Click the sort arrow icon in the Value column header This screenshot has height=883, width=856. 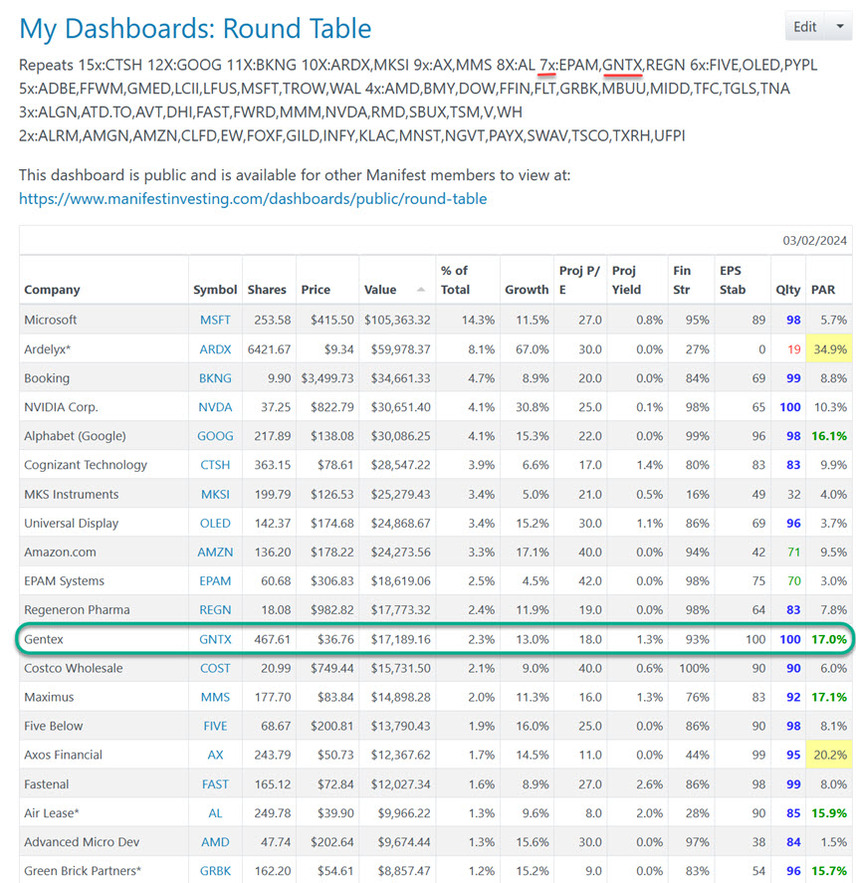pyautogui.click(x=421, y=289)
